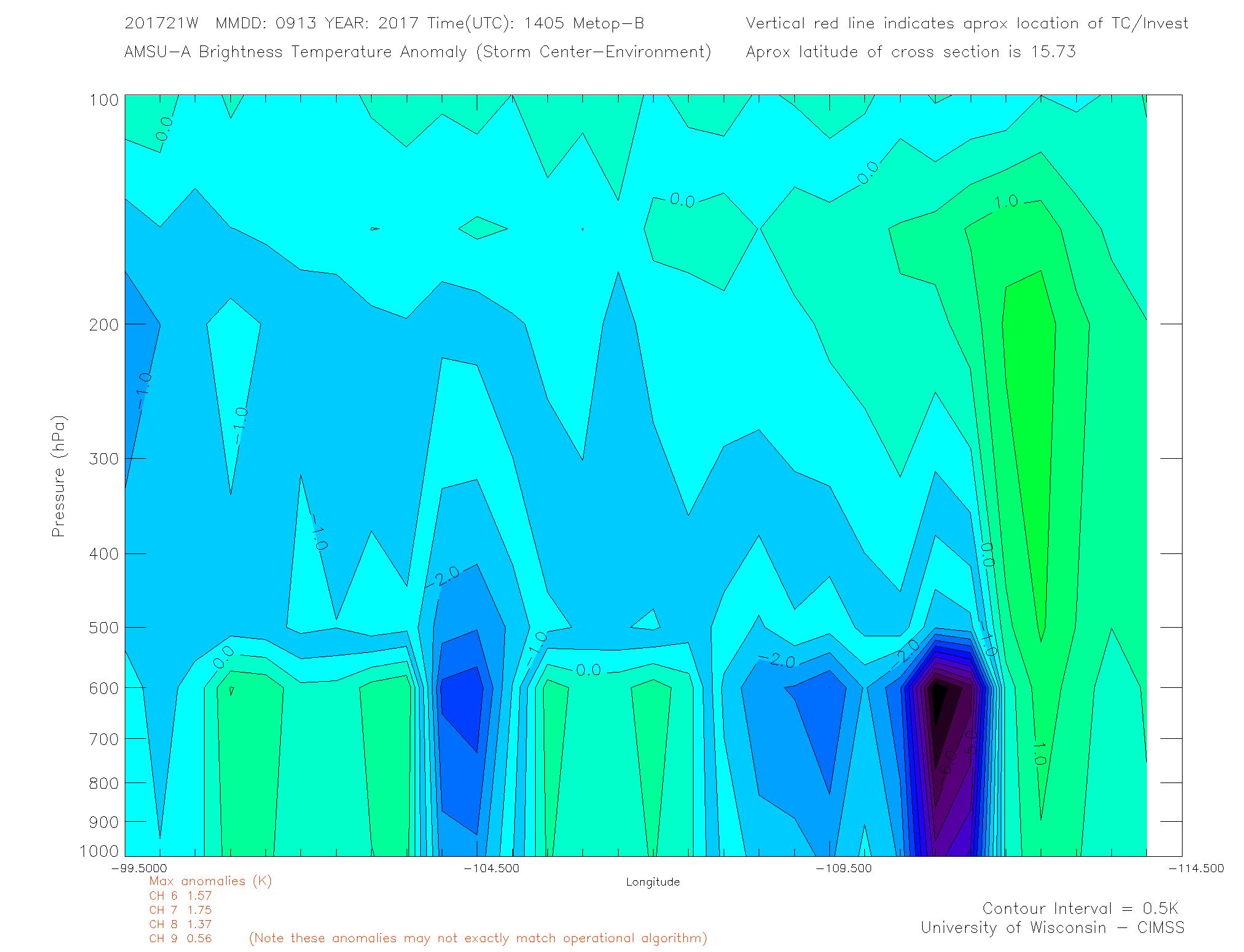This screenshot has height=952, width=1244.
Task: Click University of Wisconsin - CIMSS credit
Action: click(x=1052, y=928)
